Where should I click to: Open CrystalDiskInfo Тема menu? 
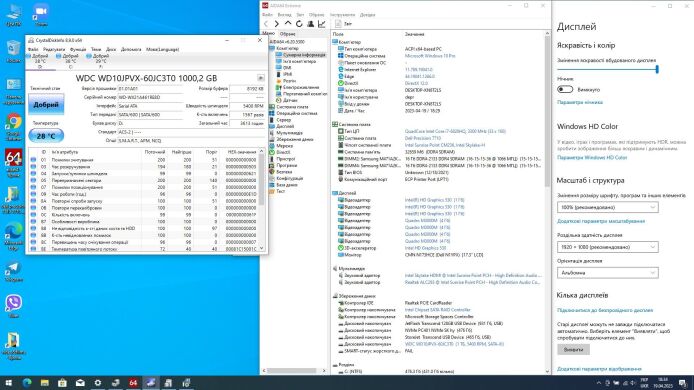pyautogui.click(x=96, y=50)
